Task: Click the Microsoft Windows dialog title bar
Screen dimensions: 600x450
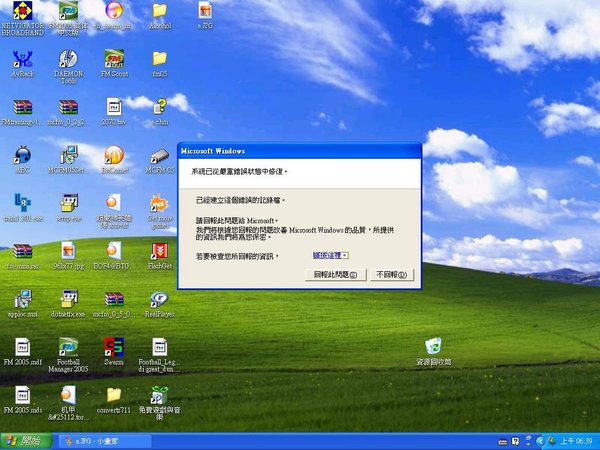Action: (300, 151)
